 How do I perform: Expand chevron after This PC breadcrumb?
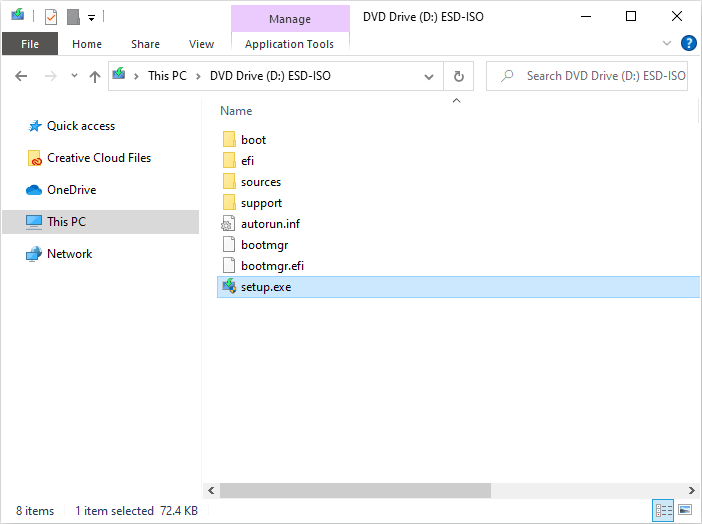pos(198,77)
